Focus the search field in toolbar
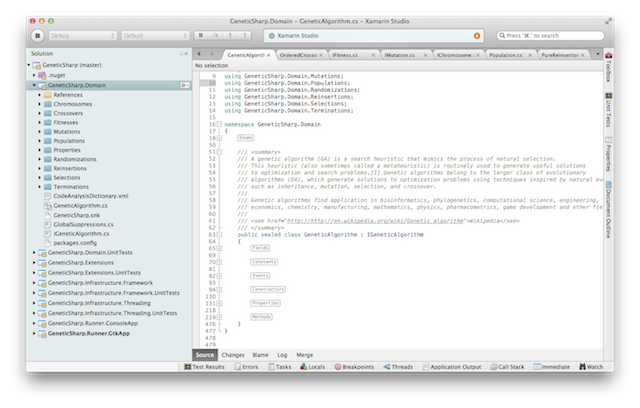640x408 pixels. [550, 35]
